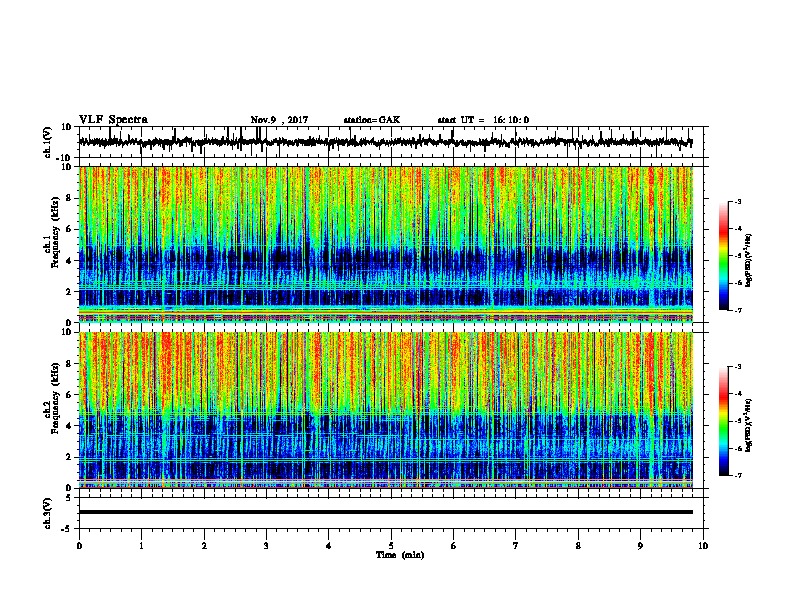Click the "ch.1(V)" waveform axis label
The width and height of the screenshot is (792, 612).
(48, 142)
